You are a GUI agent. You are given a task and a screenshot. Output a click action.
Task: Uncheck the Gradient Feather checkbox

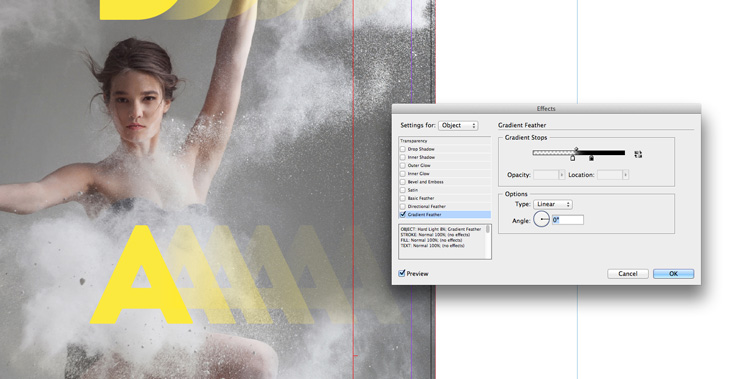tap(403, 214)
